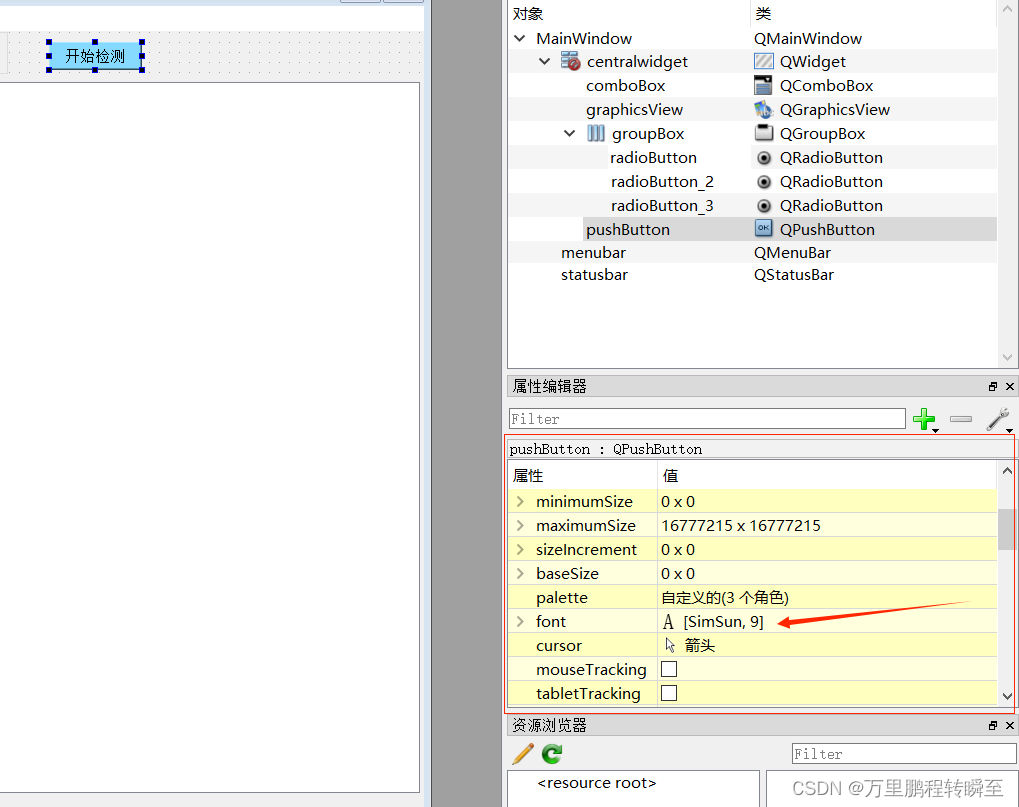The image size is (1019, 807).
Task: Select the 开始检测 push button on the form
Action: coord(95,55)
